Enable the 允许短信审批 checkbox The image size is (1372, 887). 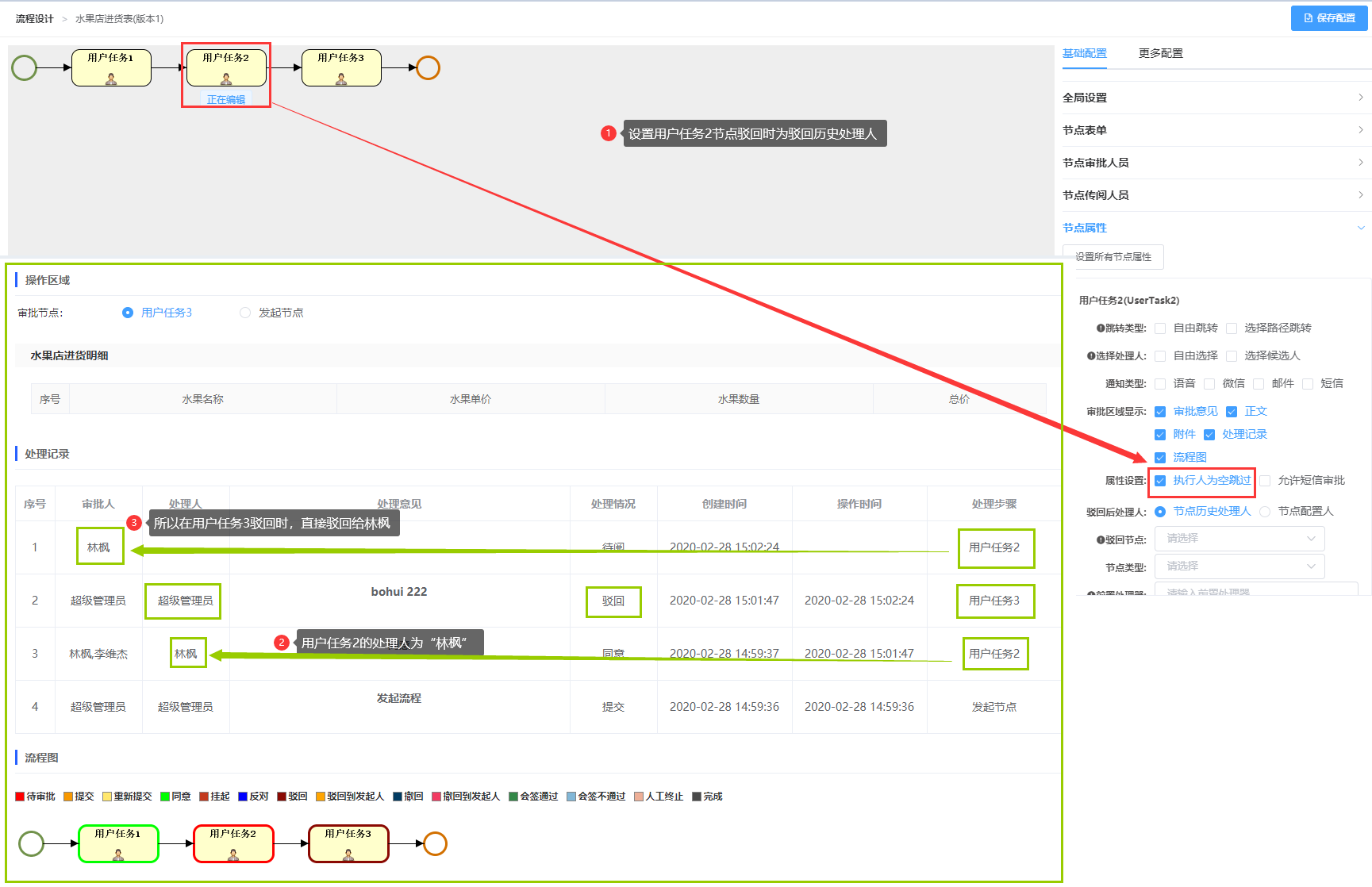1265,481
